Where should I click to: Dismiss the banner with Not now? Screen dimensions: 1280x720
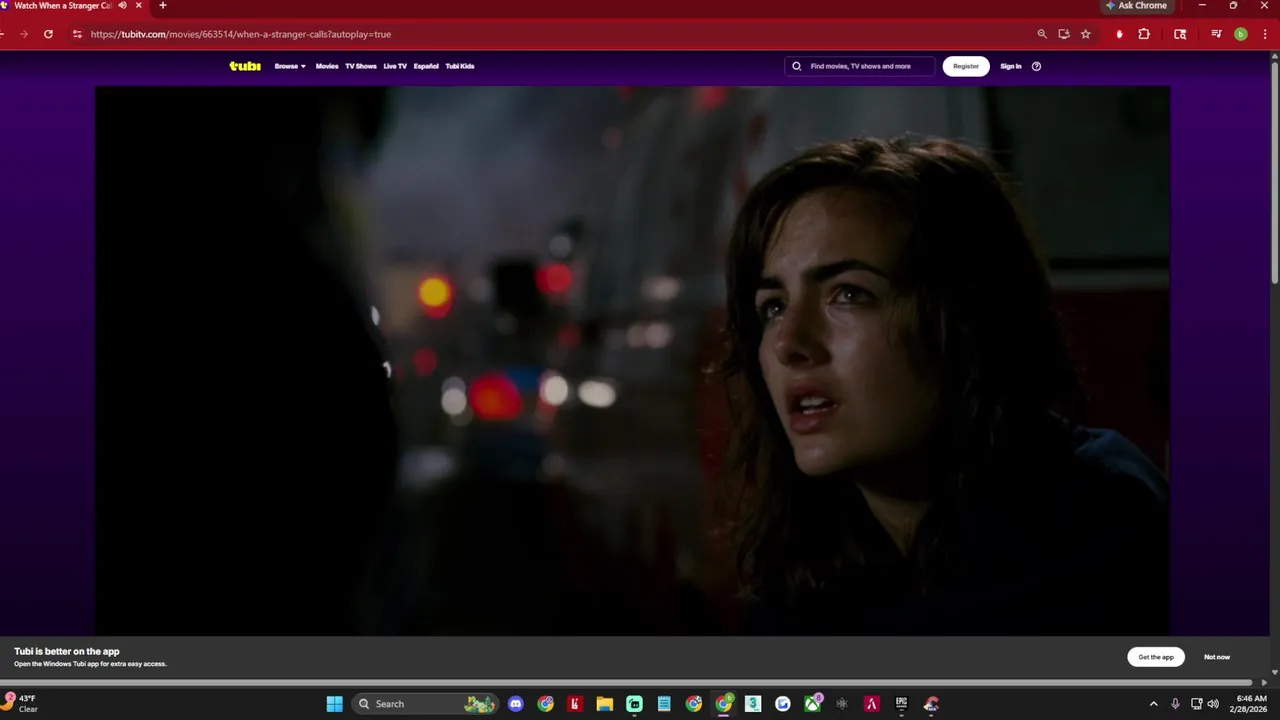click(1217, 657)
